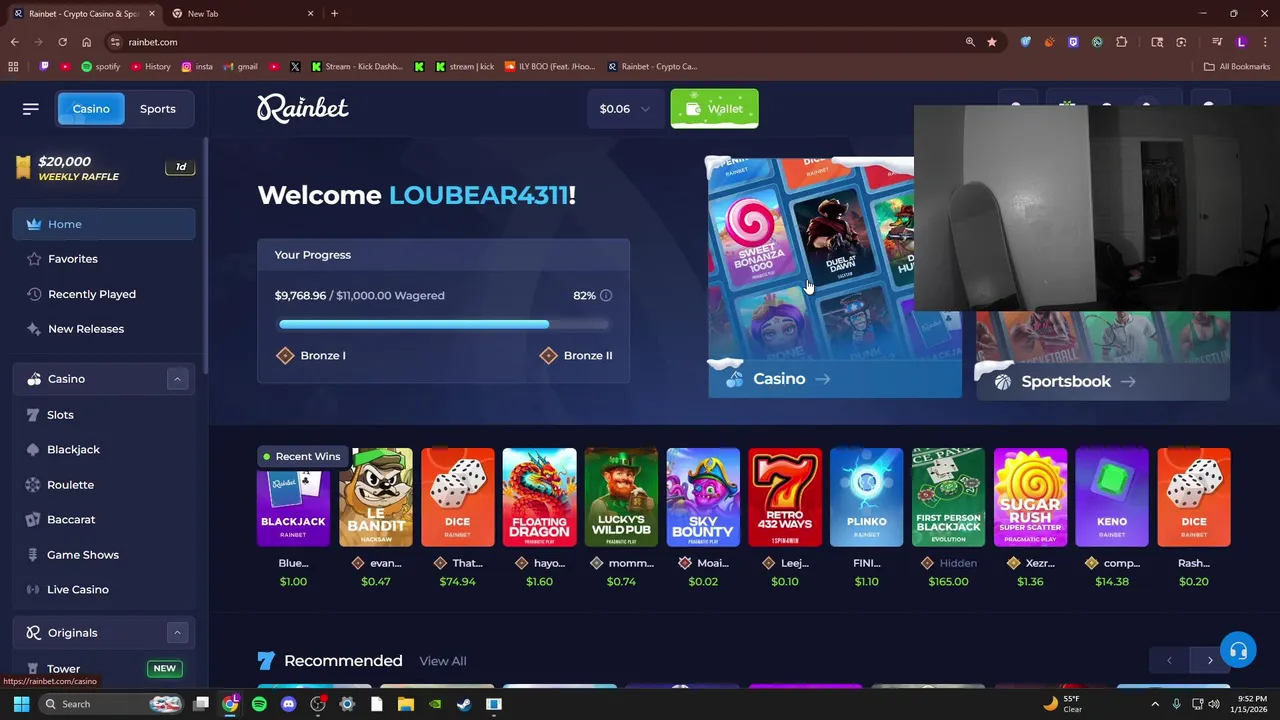Open the media controls icon in Chrome toolbar
The image size is (1280, 720).
click(x=1217, y=42)
